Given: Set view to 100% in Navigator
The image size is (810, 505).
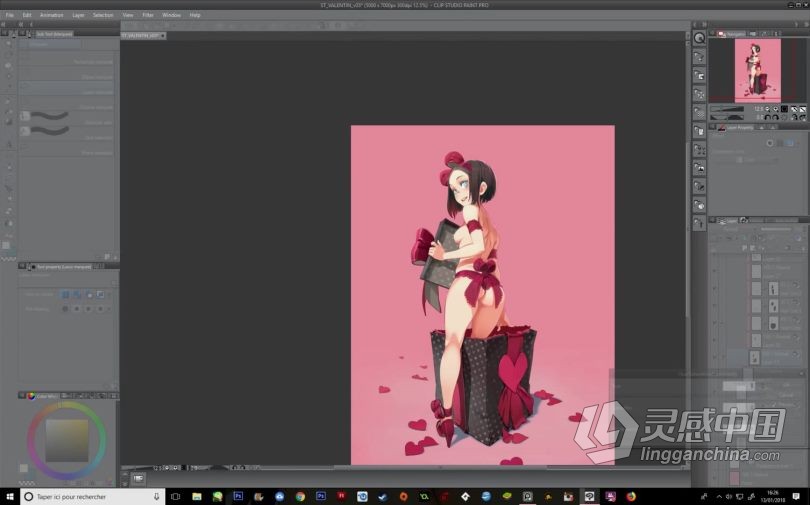Looking at the screenshot, I should (x=784, y=109).
